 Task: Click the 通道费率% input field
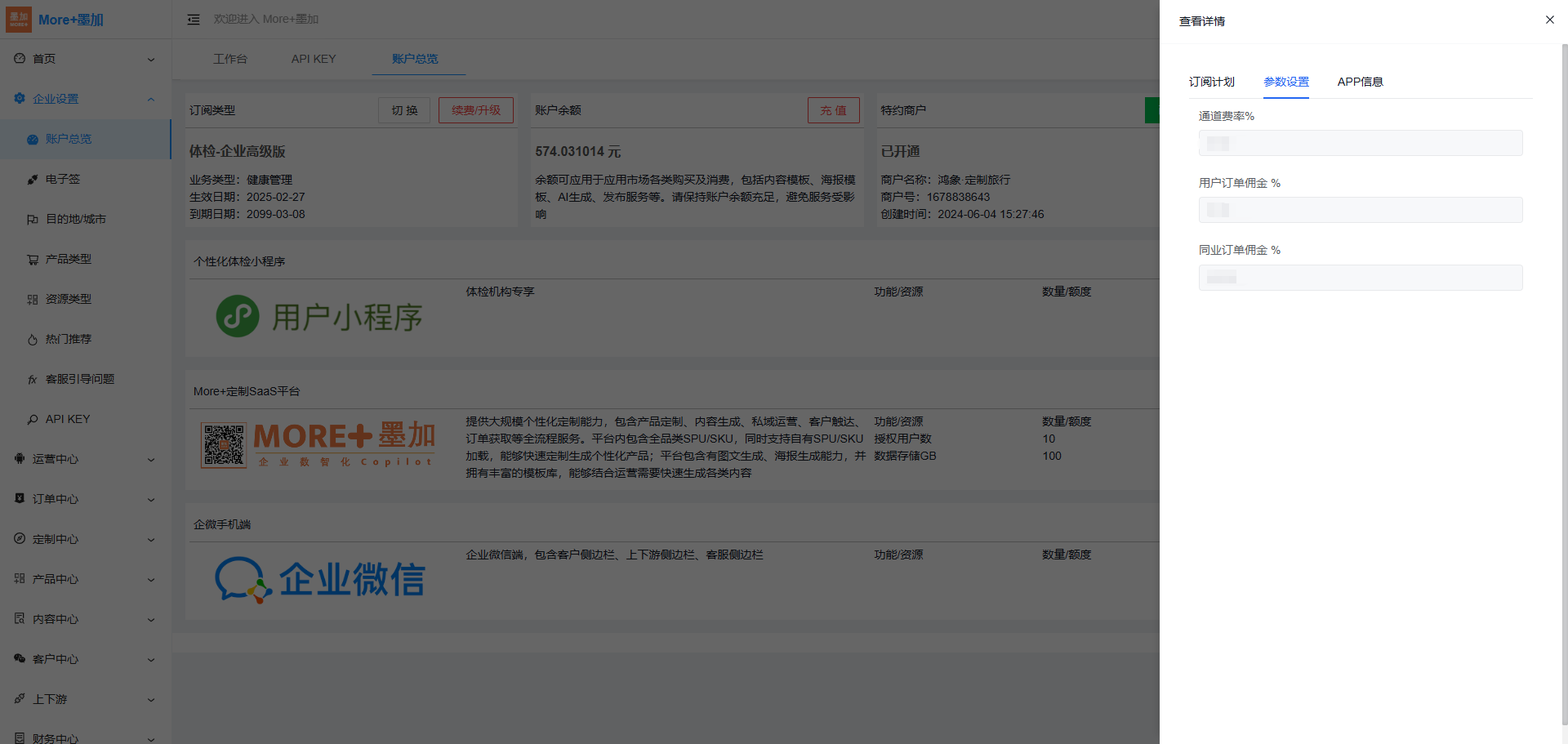click(1360, 143)
